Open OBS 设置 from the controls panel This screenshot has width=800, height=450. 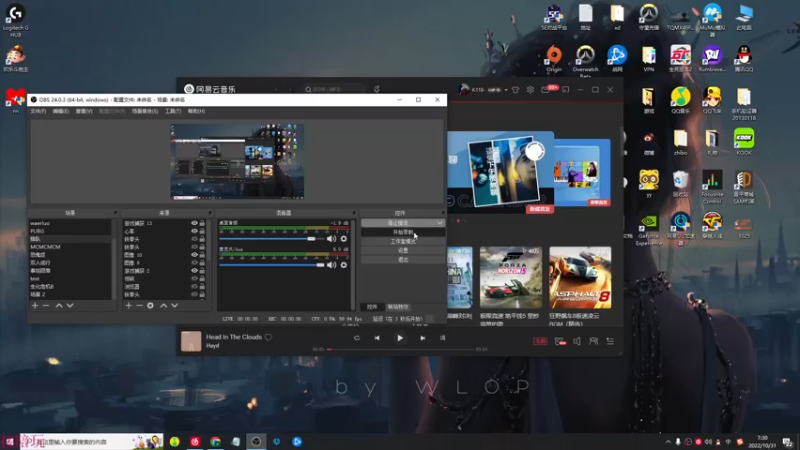click(403, 251)
